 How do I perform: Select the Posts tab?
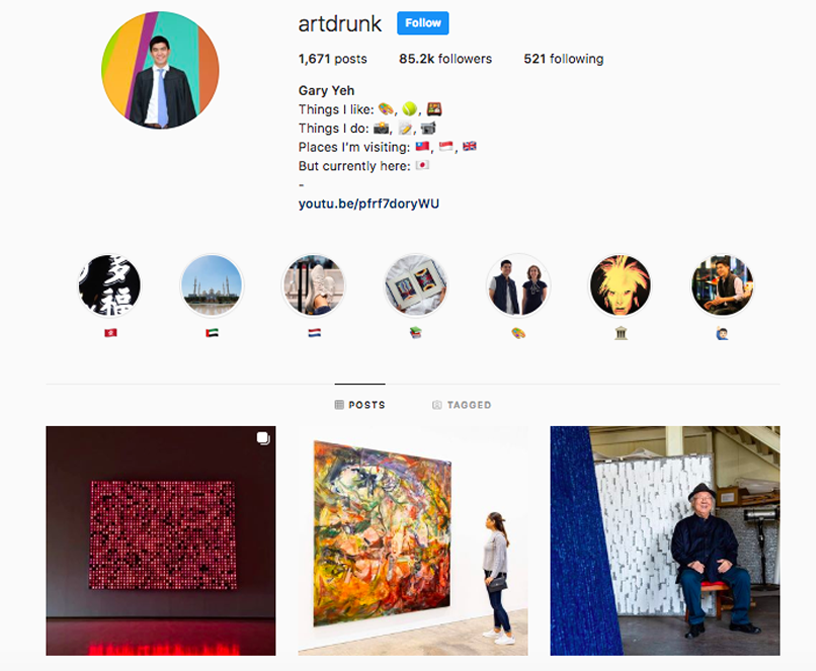pyautogui.click(x=360, y=404)
